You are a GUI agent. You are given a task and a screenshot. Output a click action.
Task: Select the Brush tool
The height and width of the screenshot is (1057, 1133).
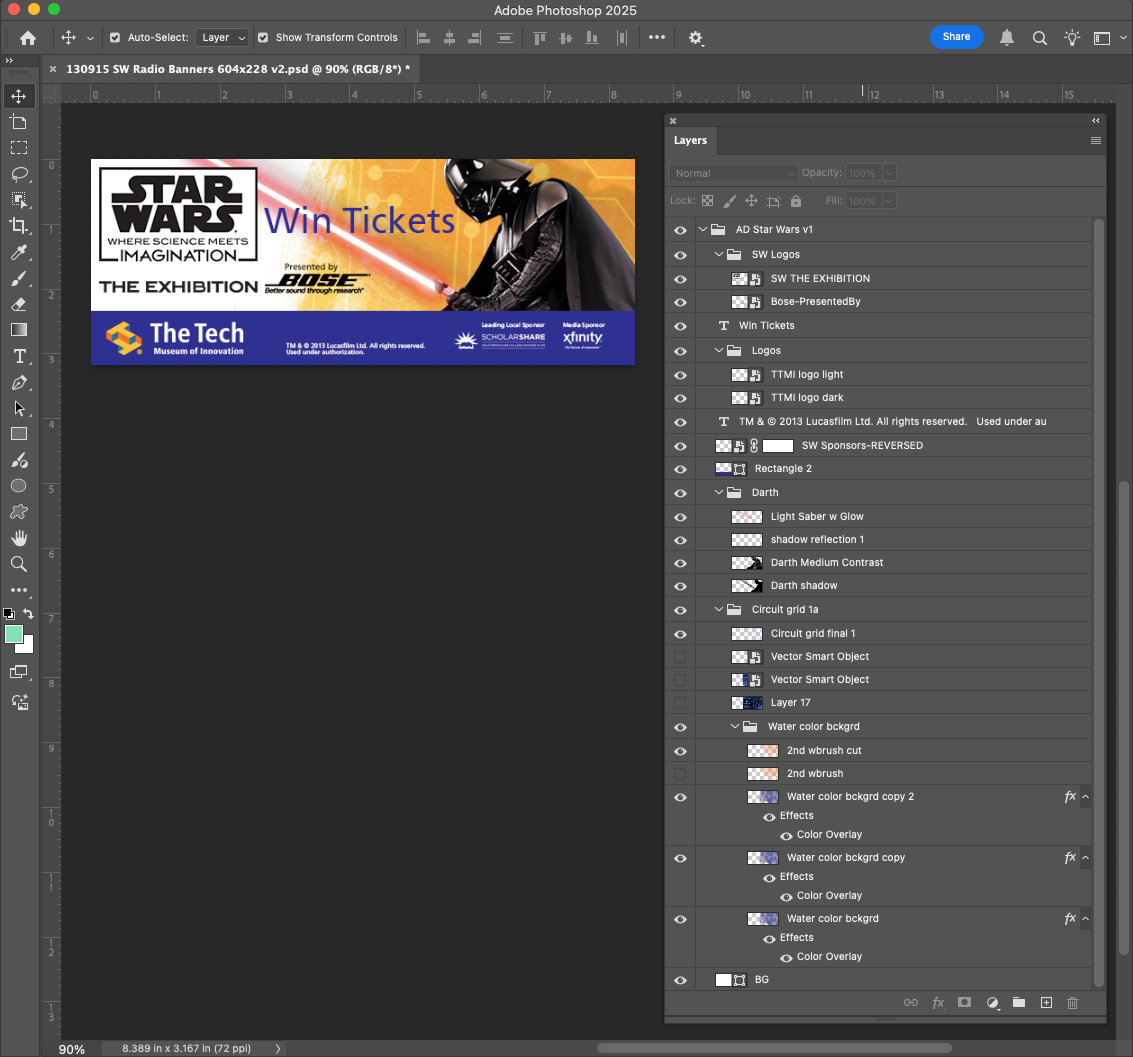19,278
